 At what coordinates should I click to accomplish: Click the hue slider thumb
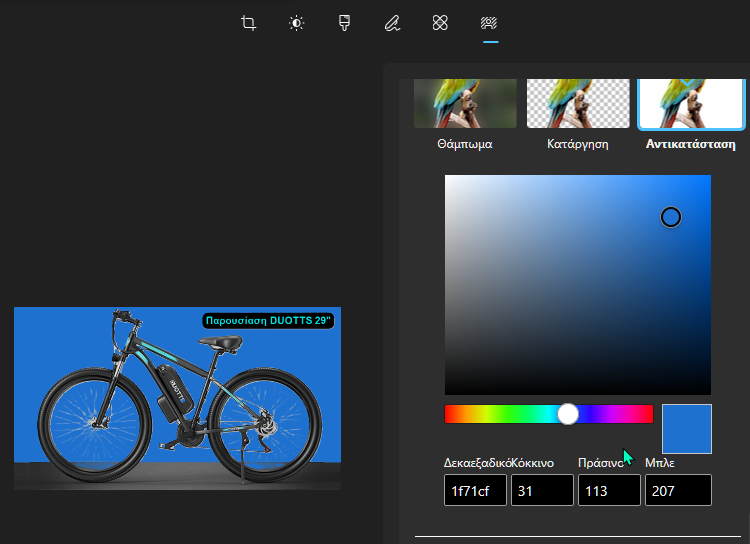[x=568, y=414]
